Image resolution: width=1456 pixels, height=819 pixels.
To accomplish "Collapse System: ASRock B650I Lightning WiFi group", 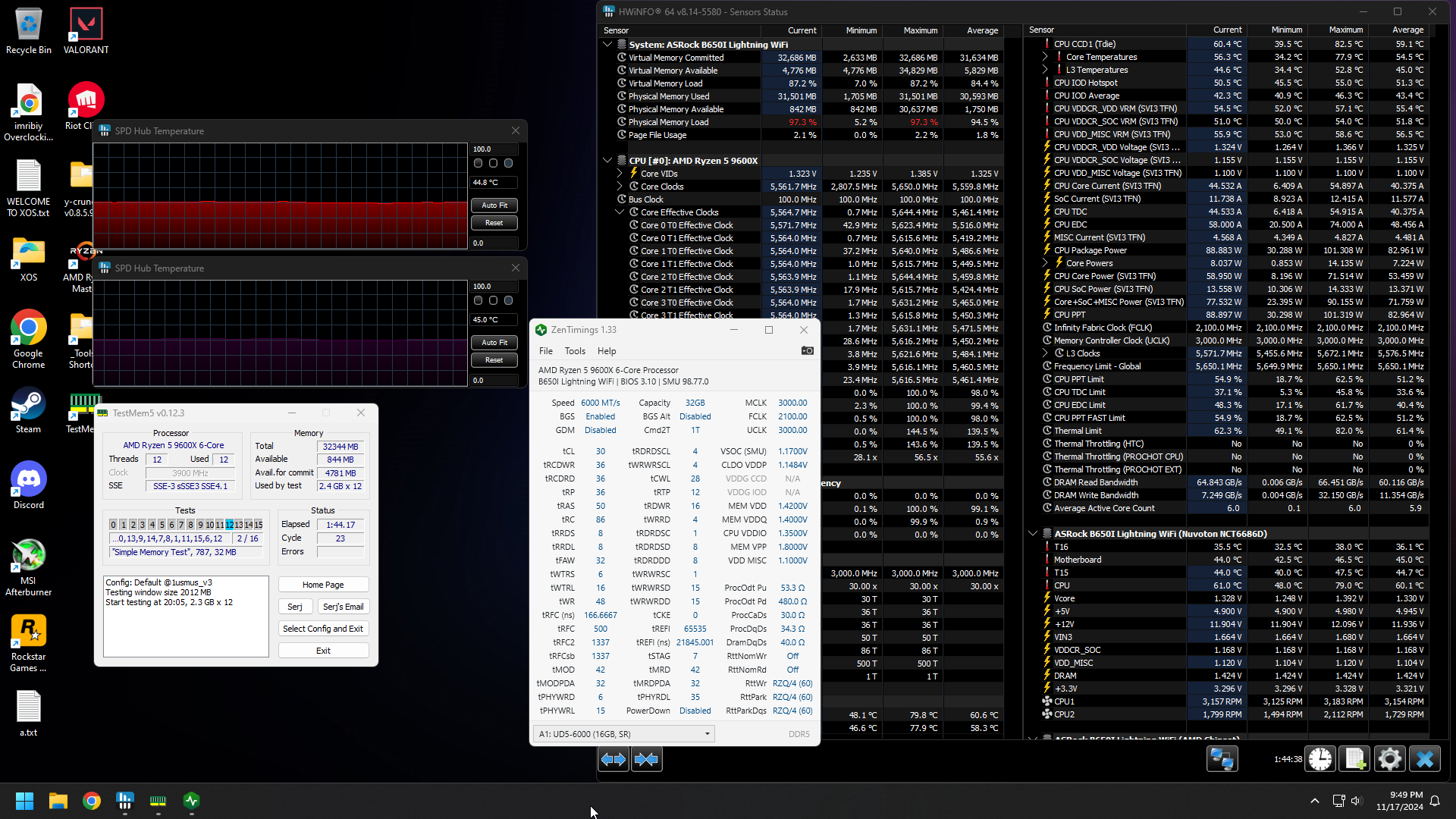I will [607, 45].
